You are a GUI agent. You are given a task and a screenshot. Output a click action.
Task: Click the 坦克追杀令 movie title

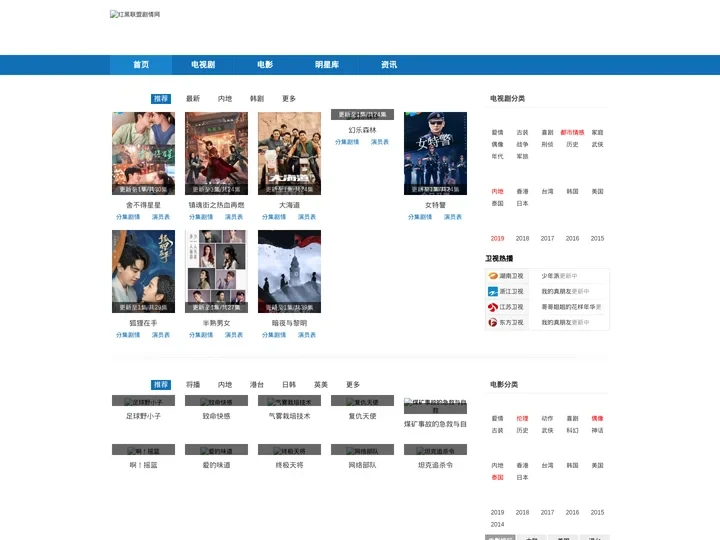435,466
